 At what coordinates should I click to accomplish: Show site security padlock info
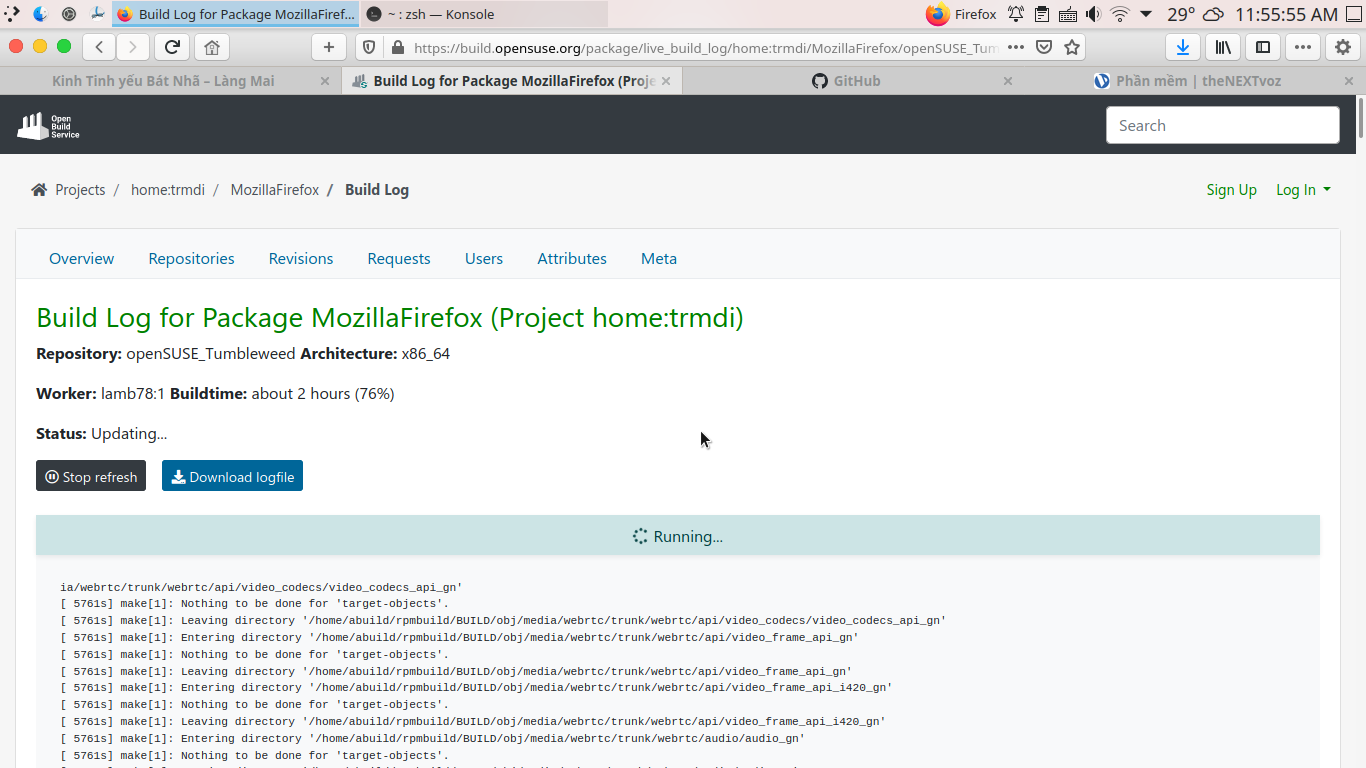tap(397, 47)
